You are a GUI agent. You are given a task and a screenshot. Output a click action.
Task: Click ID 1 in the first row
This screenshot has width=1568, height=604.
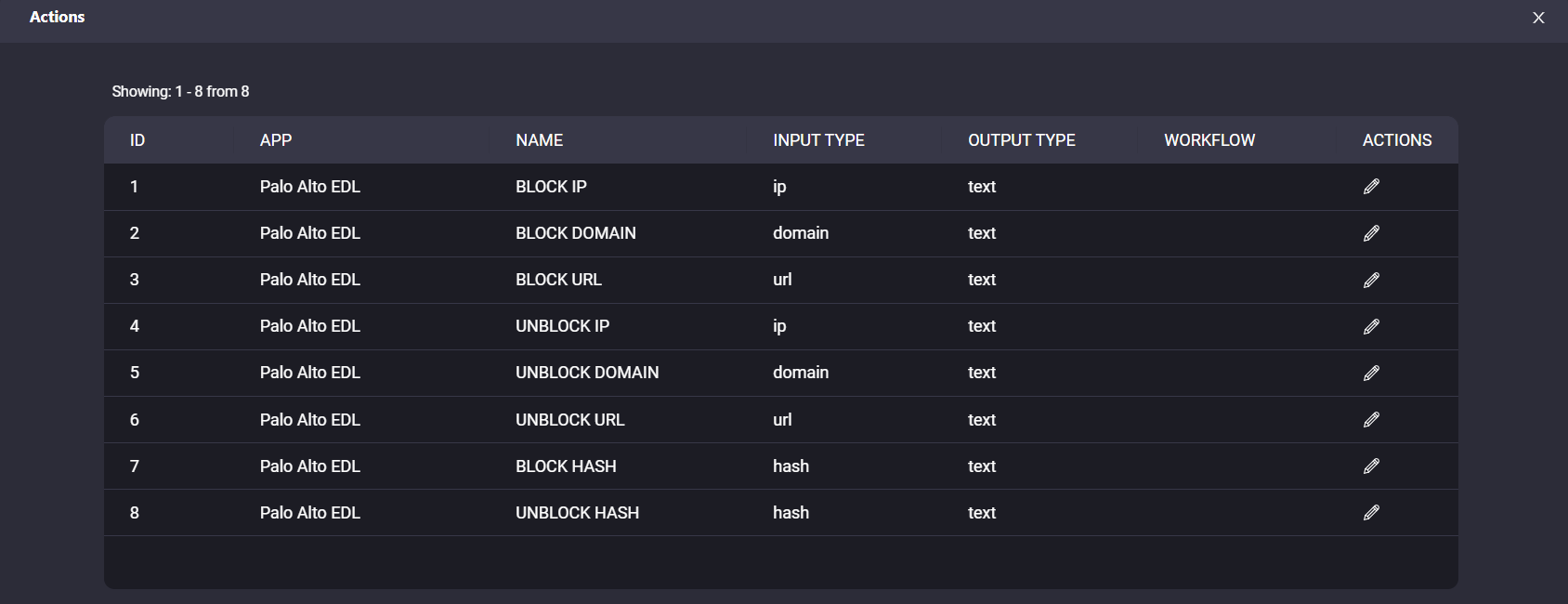point(134,187)
